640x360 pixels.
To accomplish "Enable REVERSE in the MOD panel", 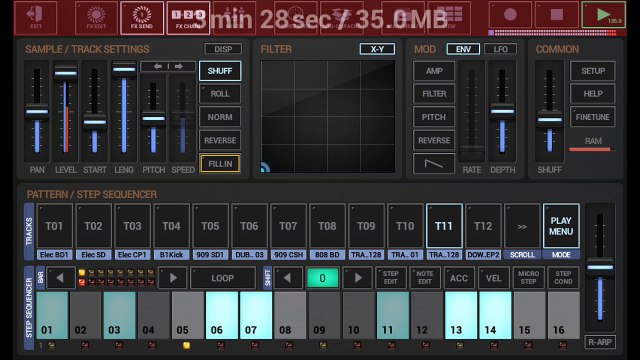I will 433,140.
